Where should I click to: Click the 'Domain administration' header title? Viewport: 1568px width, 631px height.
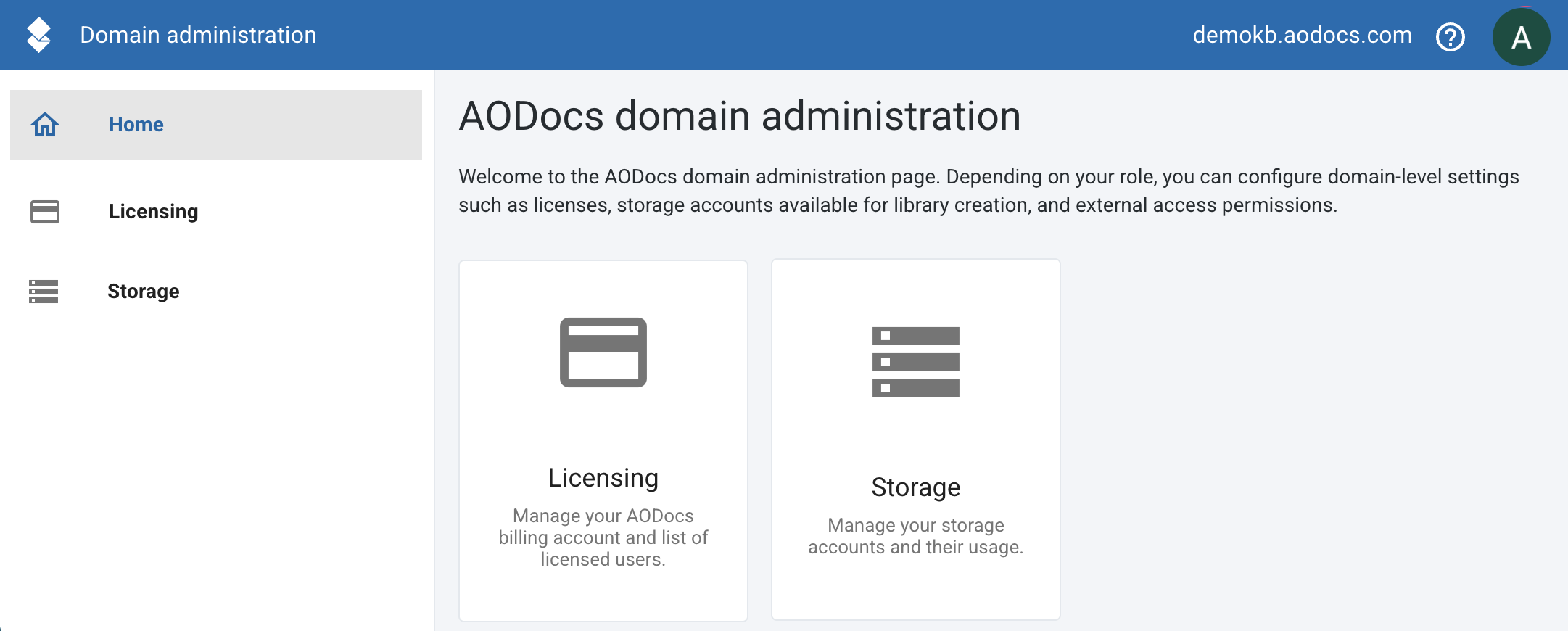[x=198, y=35]
